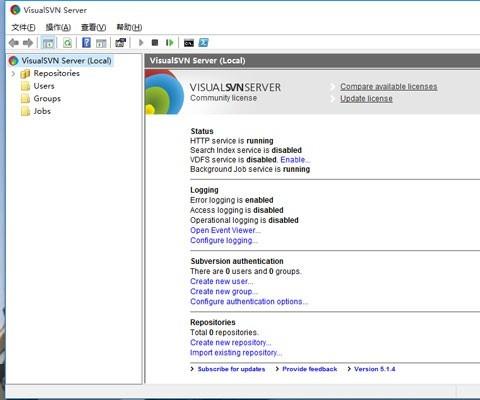This screenshot has width=480, height=400.
Task: Click the Users folder icon in tree
Action: [x=25, y=86]
